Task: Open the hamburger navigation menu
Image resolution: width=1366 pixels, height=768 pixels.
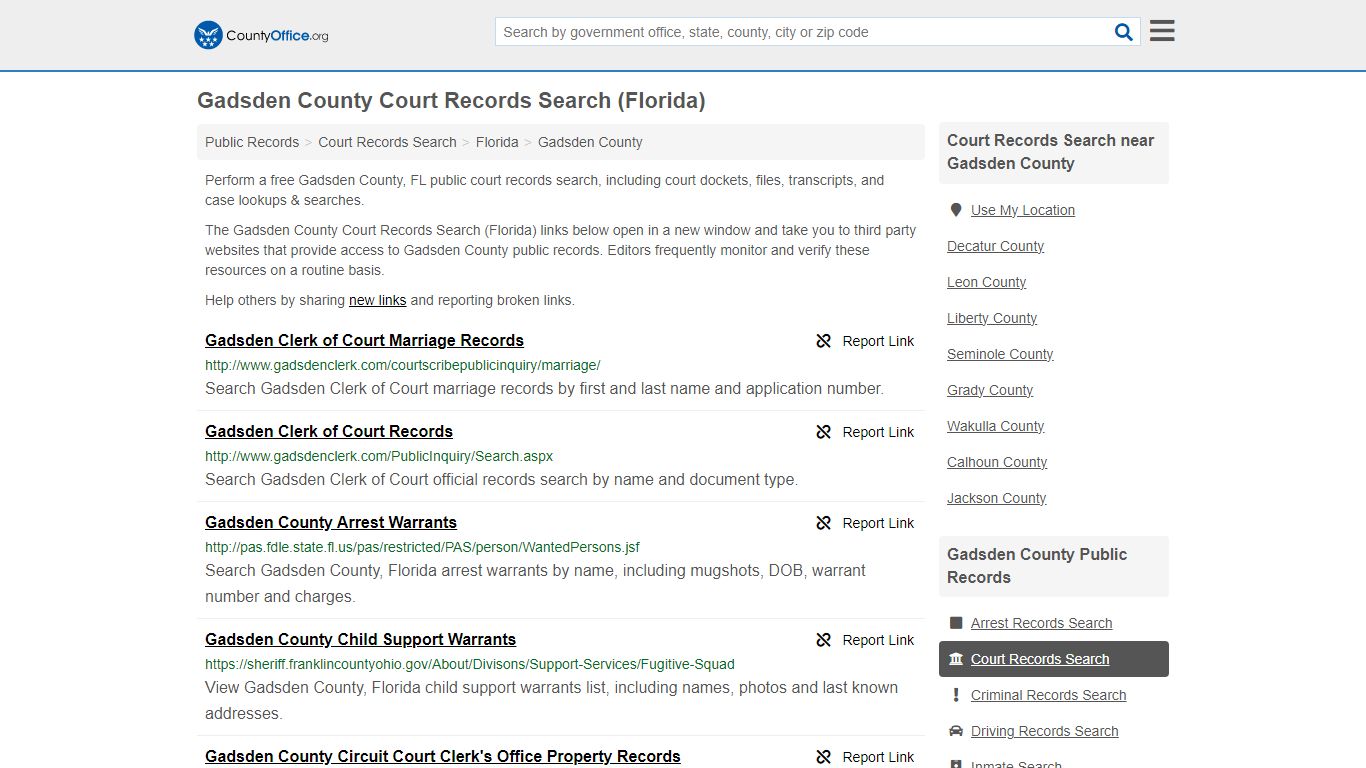Action: pos(1161,30)
